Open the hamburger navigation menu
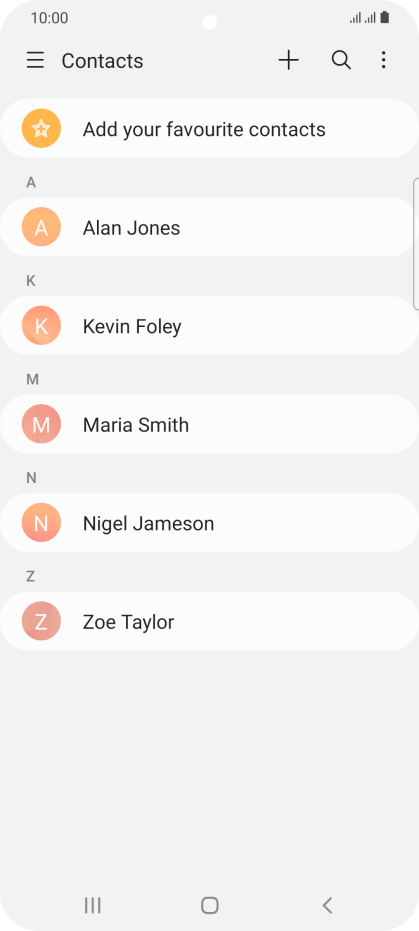The width and height of the screenshot is (419, 931). (x=36, y=60)
